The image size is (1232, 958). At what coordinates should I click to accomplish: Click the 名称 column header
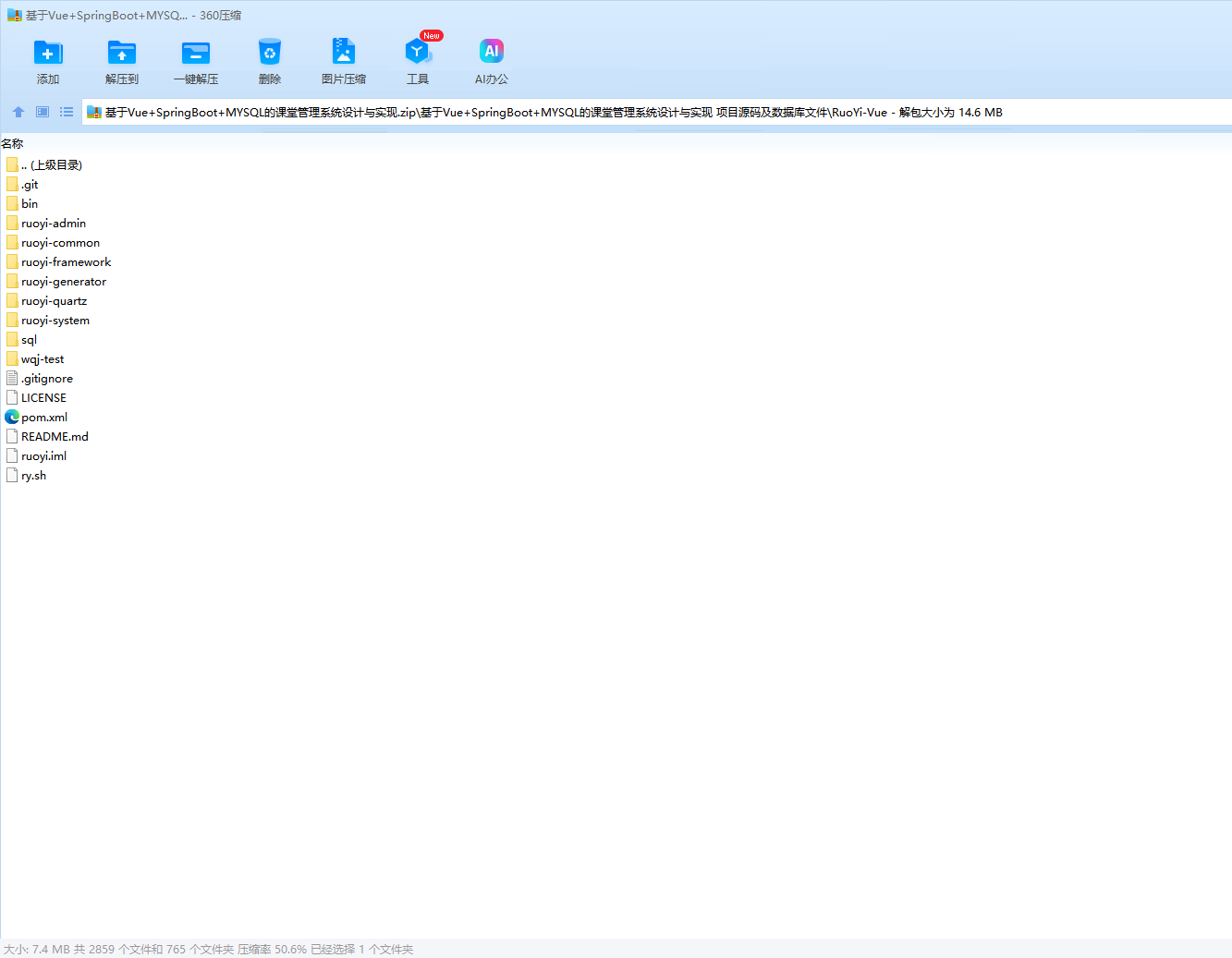[x=12, y=143]
